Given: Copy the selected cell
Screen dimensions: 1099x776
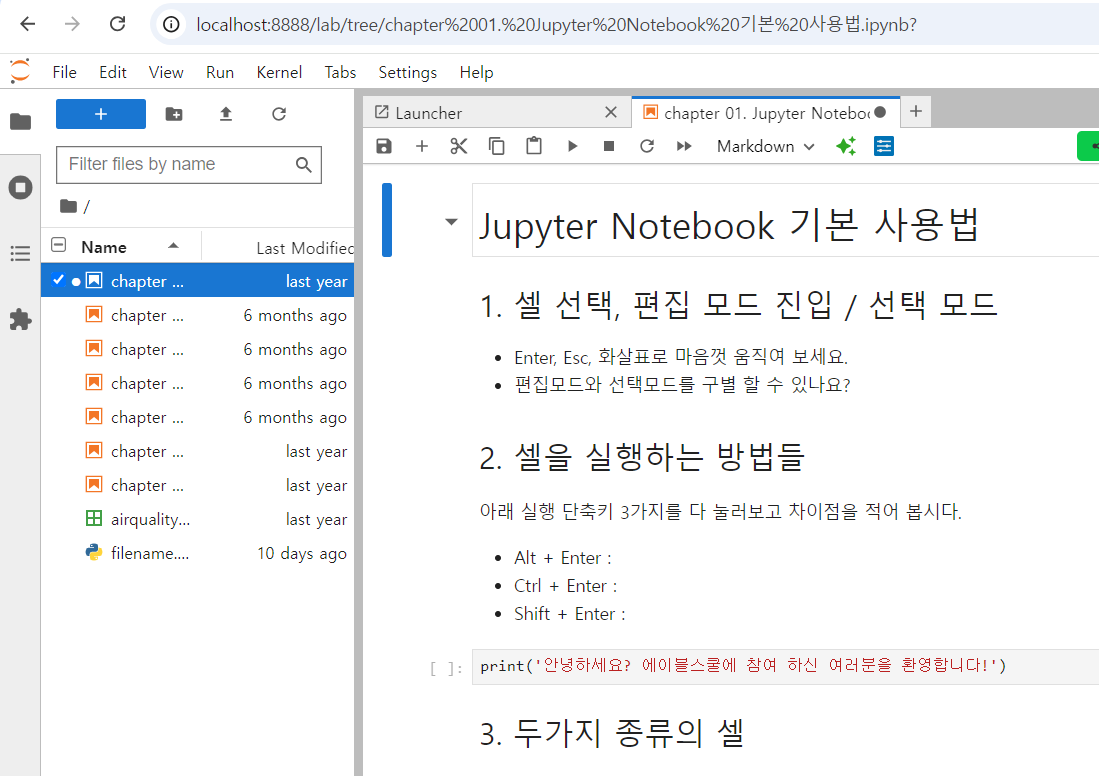Looking at the screenshot, I should (x=496, y=146).
